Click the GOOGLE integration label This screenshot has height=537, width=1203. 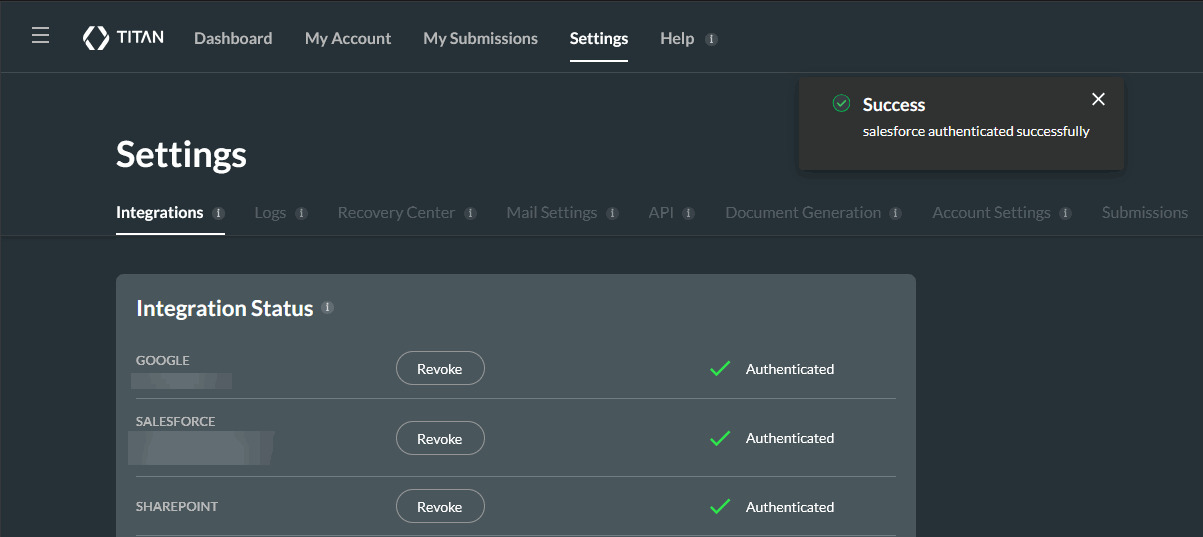pos(163,360)
